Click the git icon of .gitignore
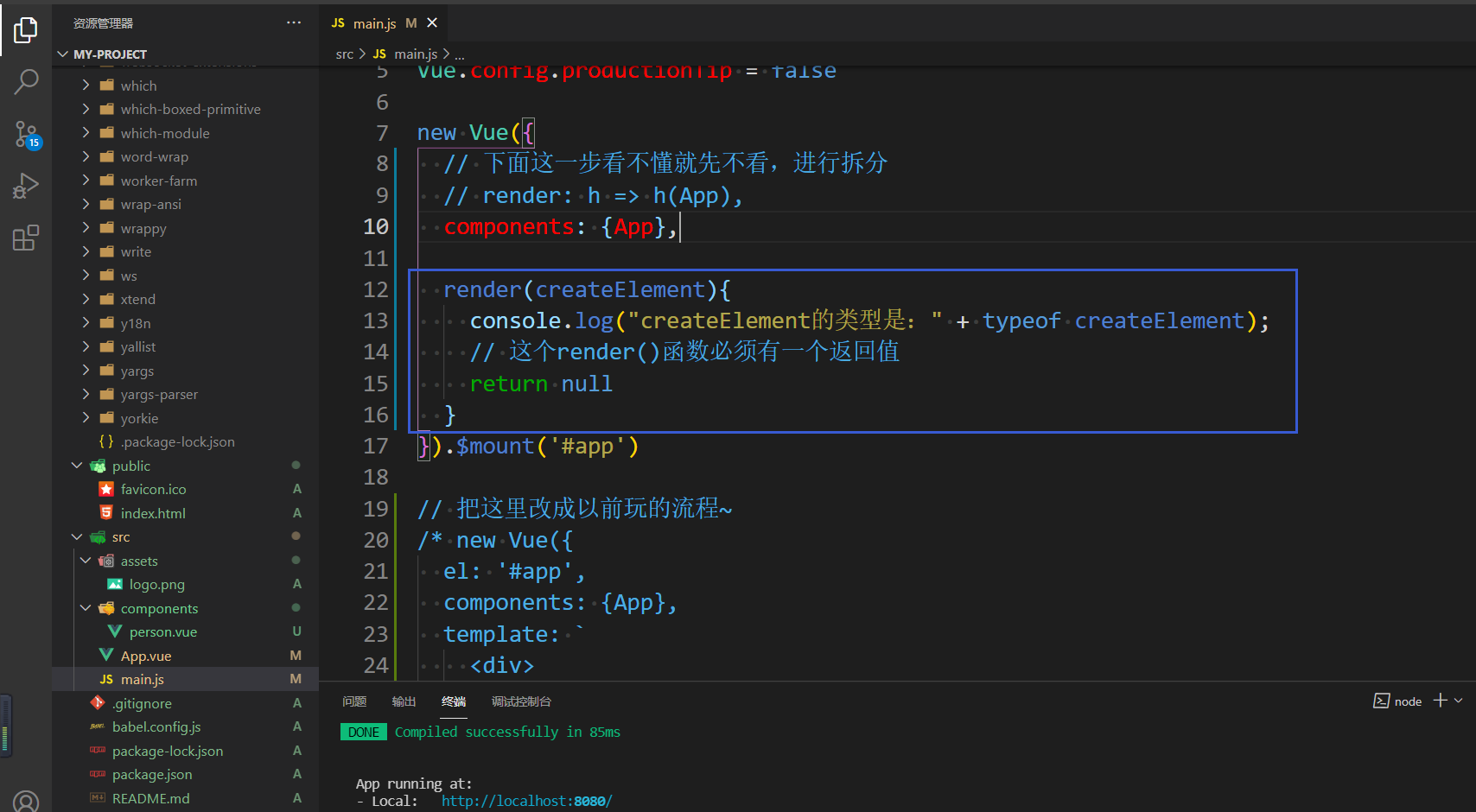The image size is (1476, 812). pyautogui.click(x=98, y=703)
